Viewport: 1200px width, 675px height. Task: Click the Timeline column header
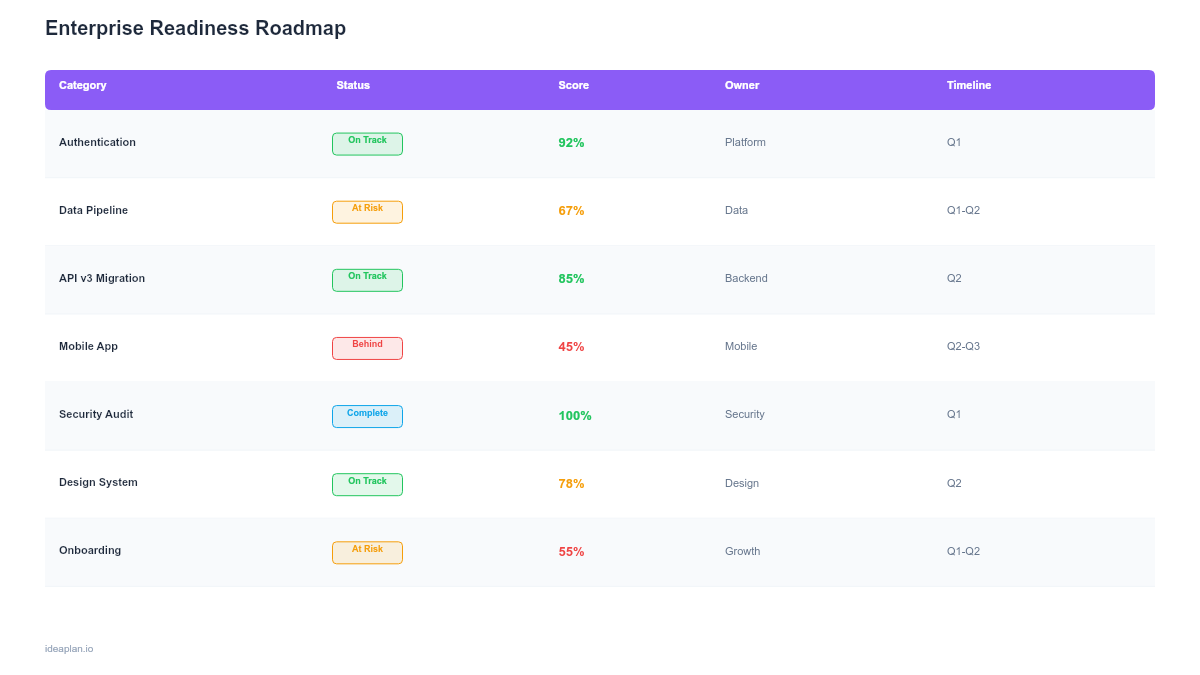tap(968, 85)
